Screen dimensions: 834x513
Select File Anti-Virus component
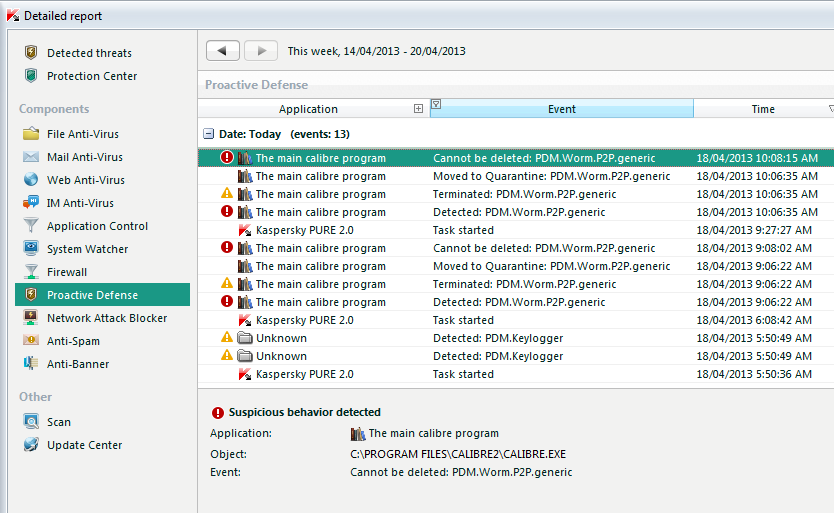click(x=83, y=134)
